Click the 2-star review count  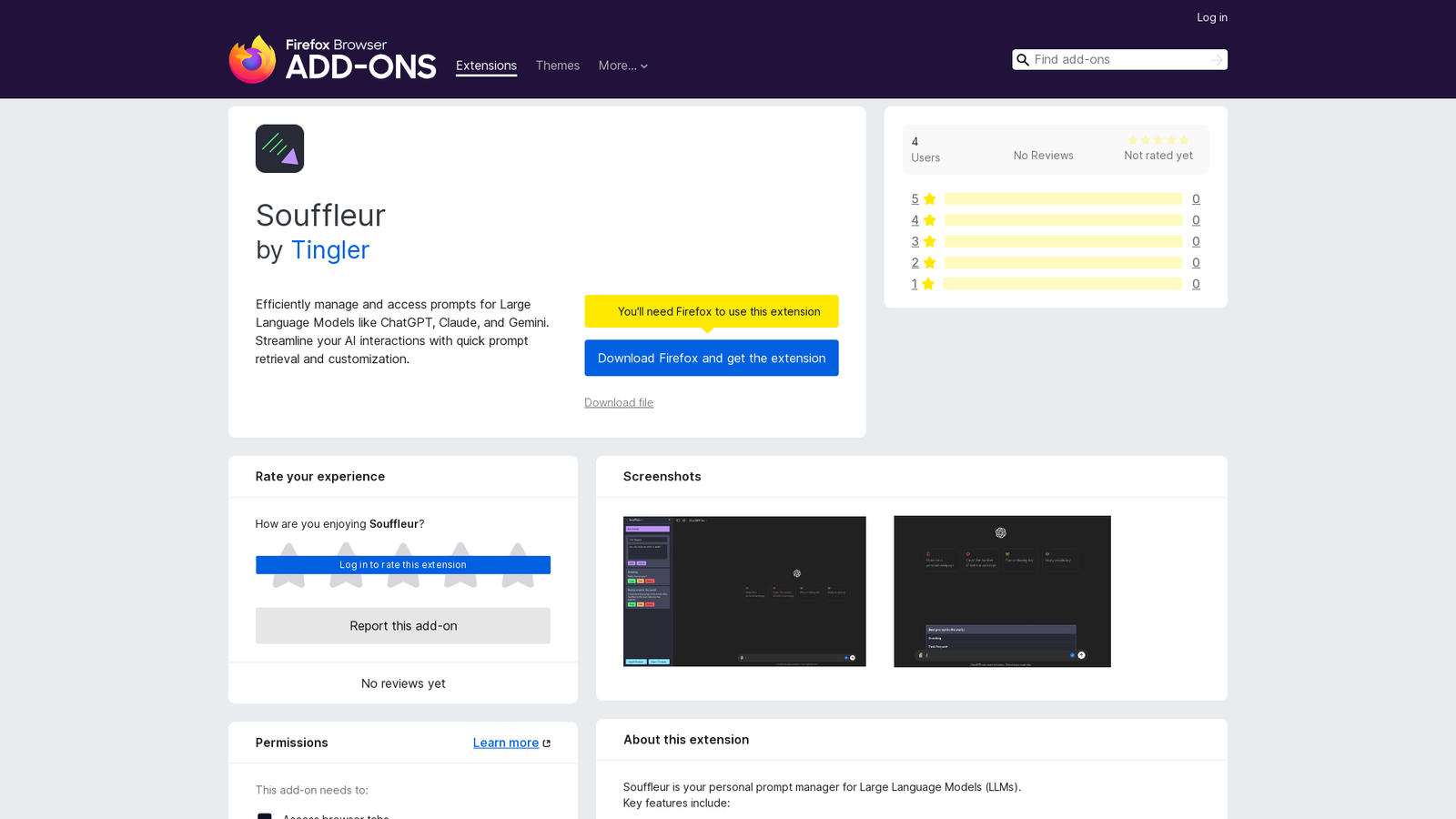point(1196,262)
